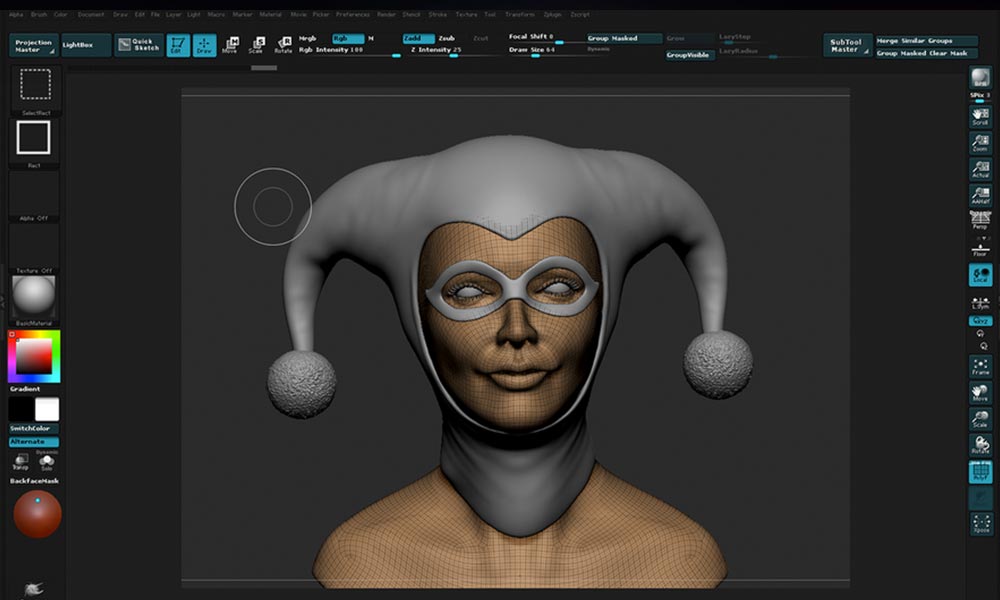The image size is (1000, 600).
Task: Click the Solo icon
Action: tap(47, 462)
